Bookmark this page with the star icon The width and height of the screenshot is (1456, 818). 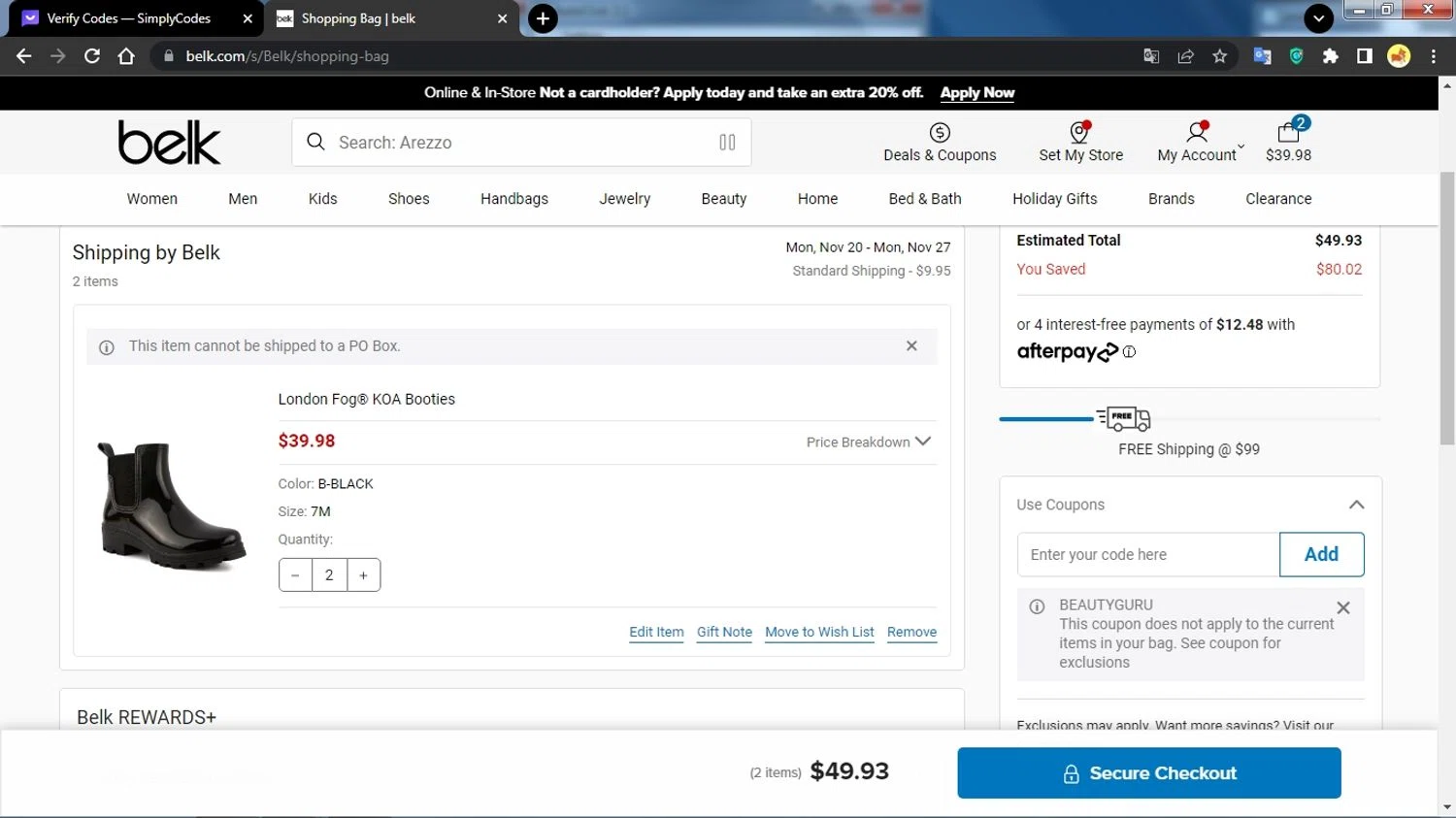1220,56
